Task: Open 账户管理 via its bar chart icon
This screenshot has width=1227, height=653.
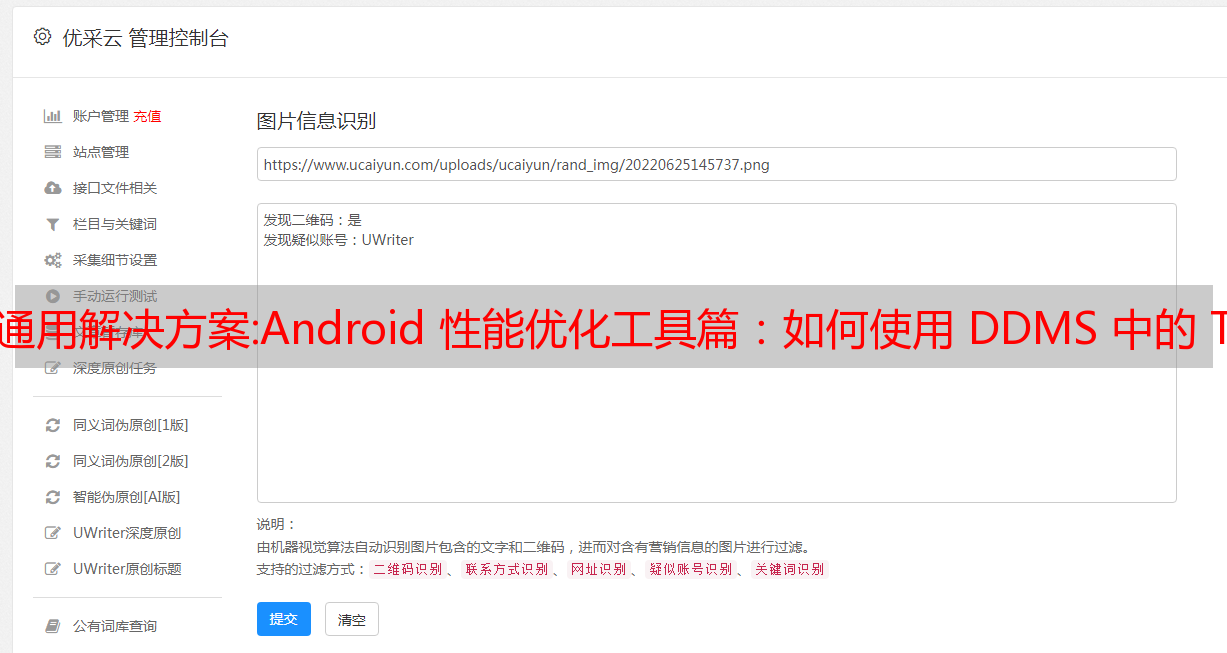Action: tap(53, 116)
